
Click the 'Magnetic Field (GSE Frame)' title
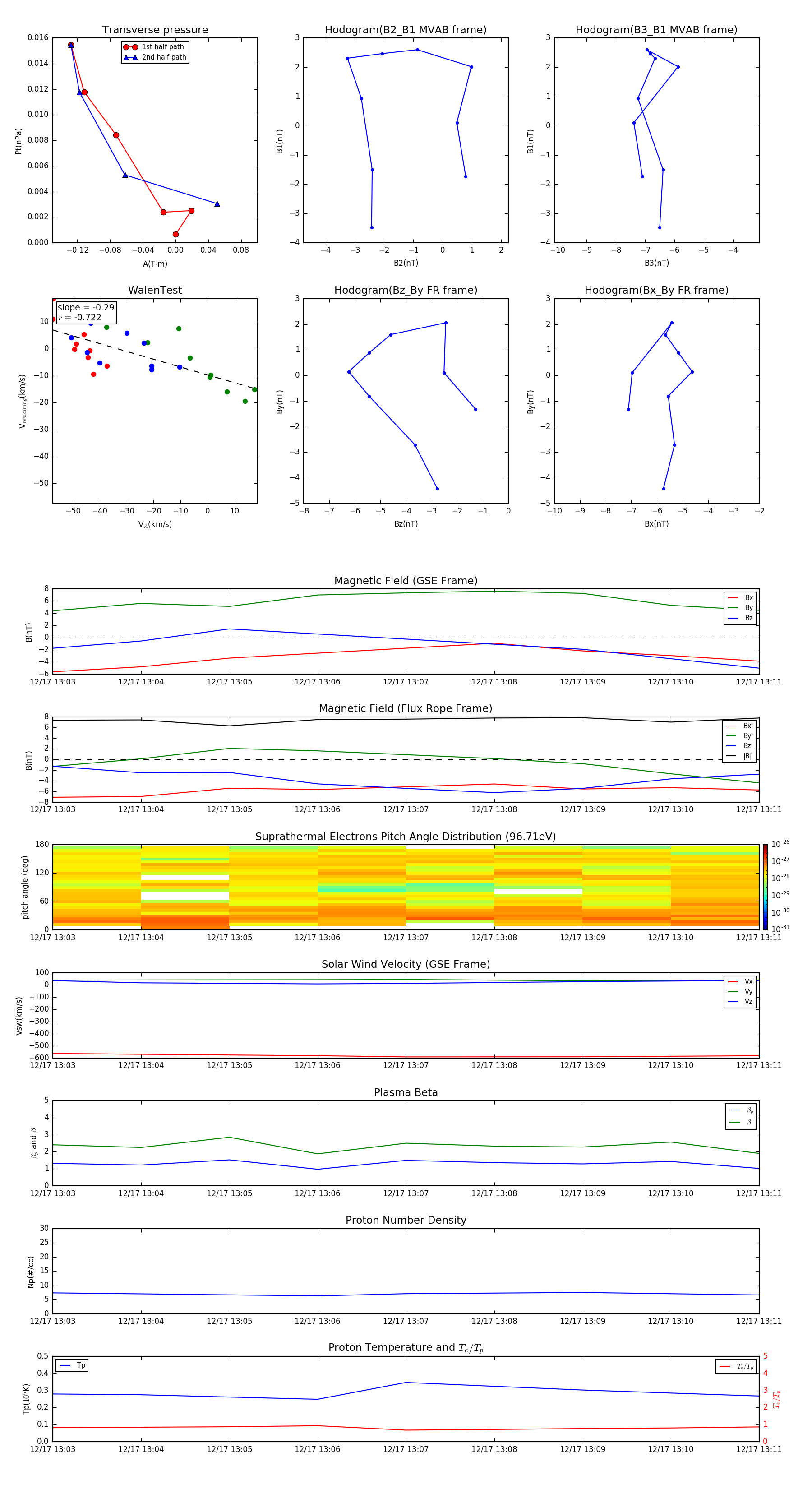pos(406,581)
